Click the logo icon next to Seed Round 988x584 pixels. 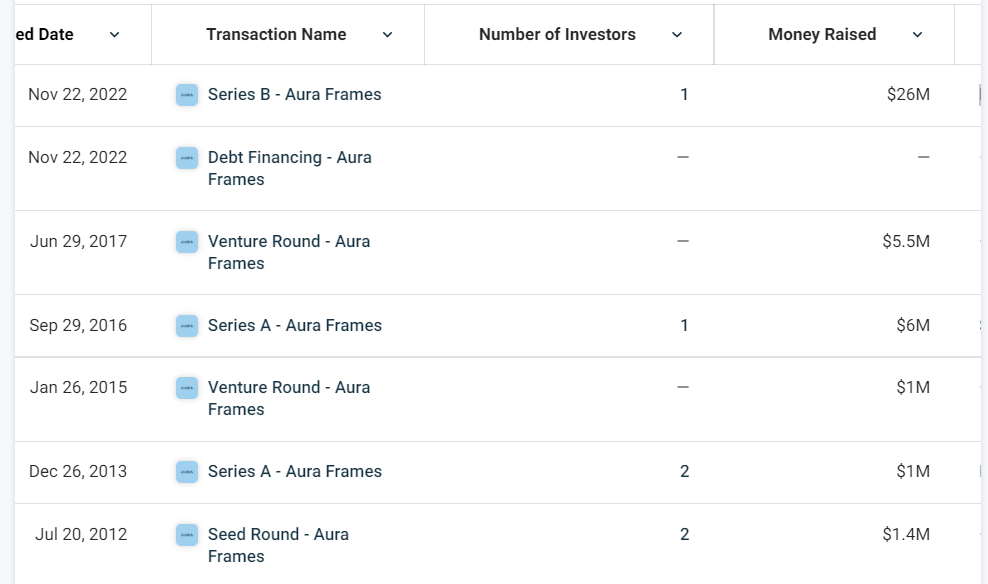(x=187, y=535)
